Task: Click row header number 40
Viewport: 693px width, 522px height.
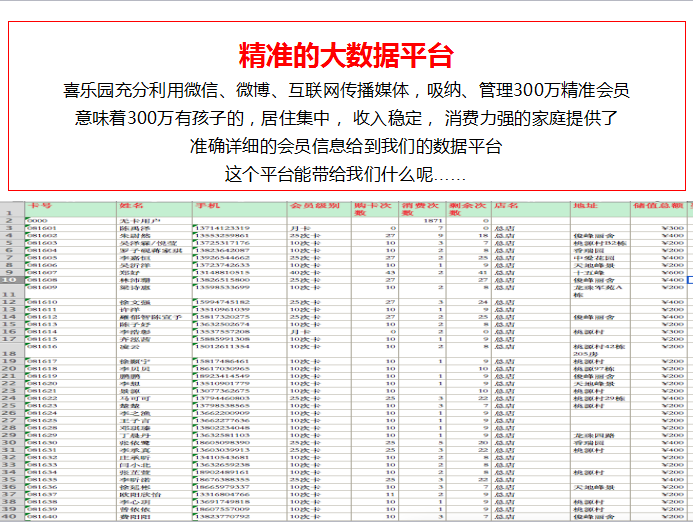Action: (12, 516)
